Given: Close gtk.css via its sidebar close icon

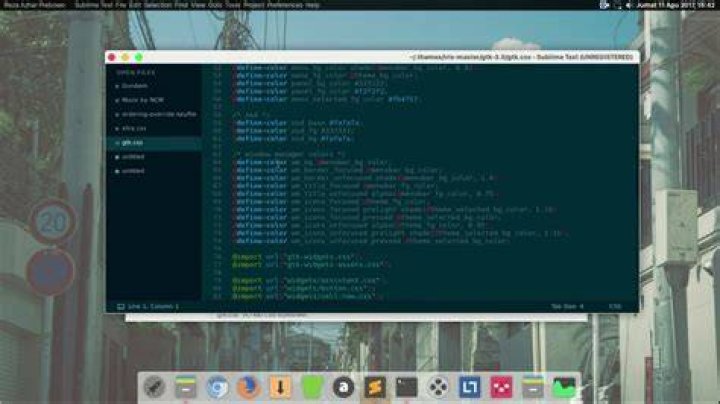Looking at the screenshot, I should [117, 143].
